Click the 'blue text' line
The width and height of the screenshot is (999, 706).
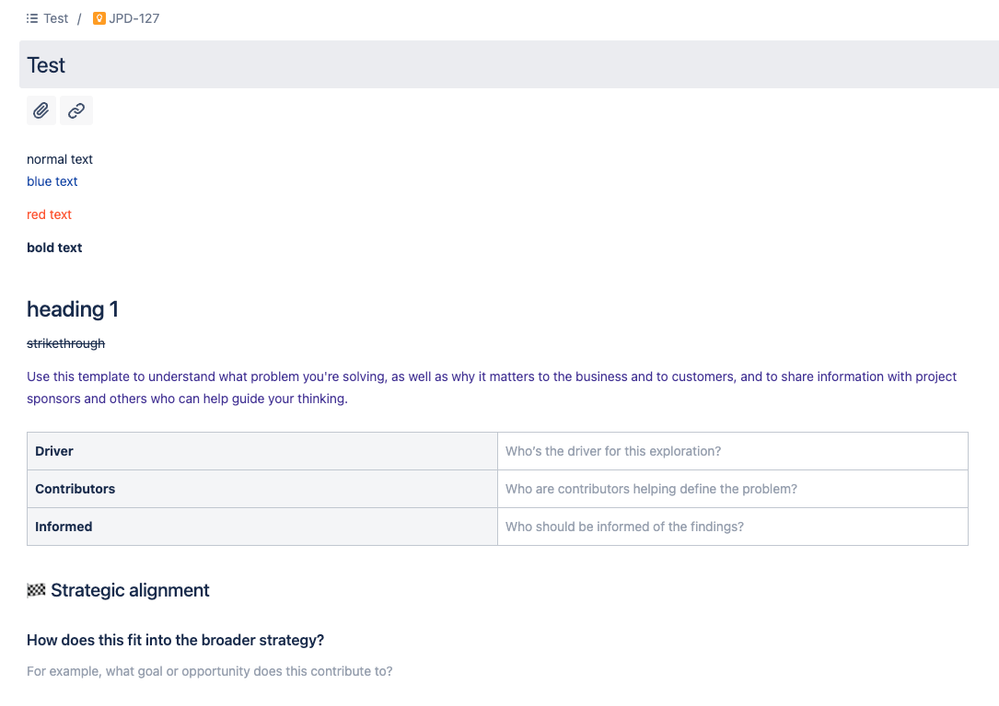(x=52, y=182)
